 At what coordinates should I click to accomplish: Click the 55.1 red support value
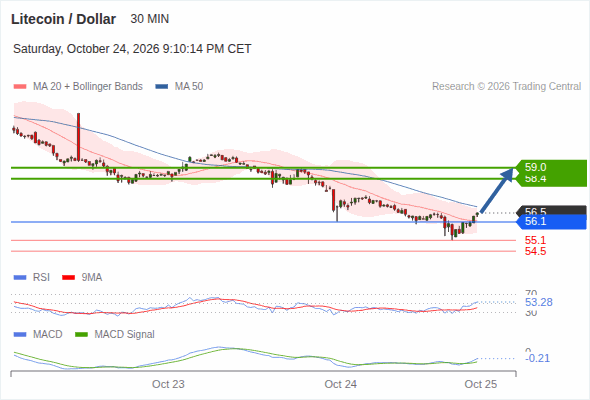click(x=535, y=240)
